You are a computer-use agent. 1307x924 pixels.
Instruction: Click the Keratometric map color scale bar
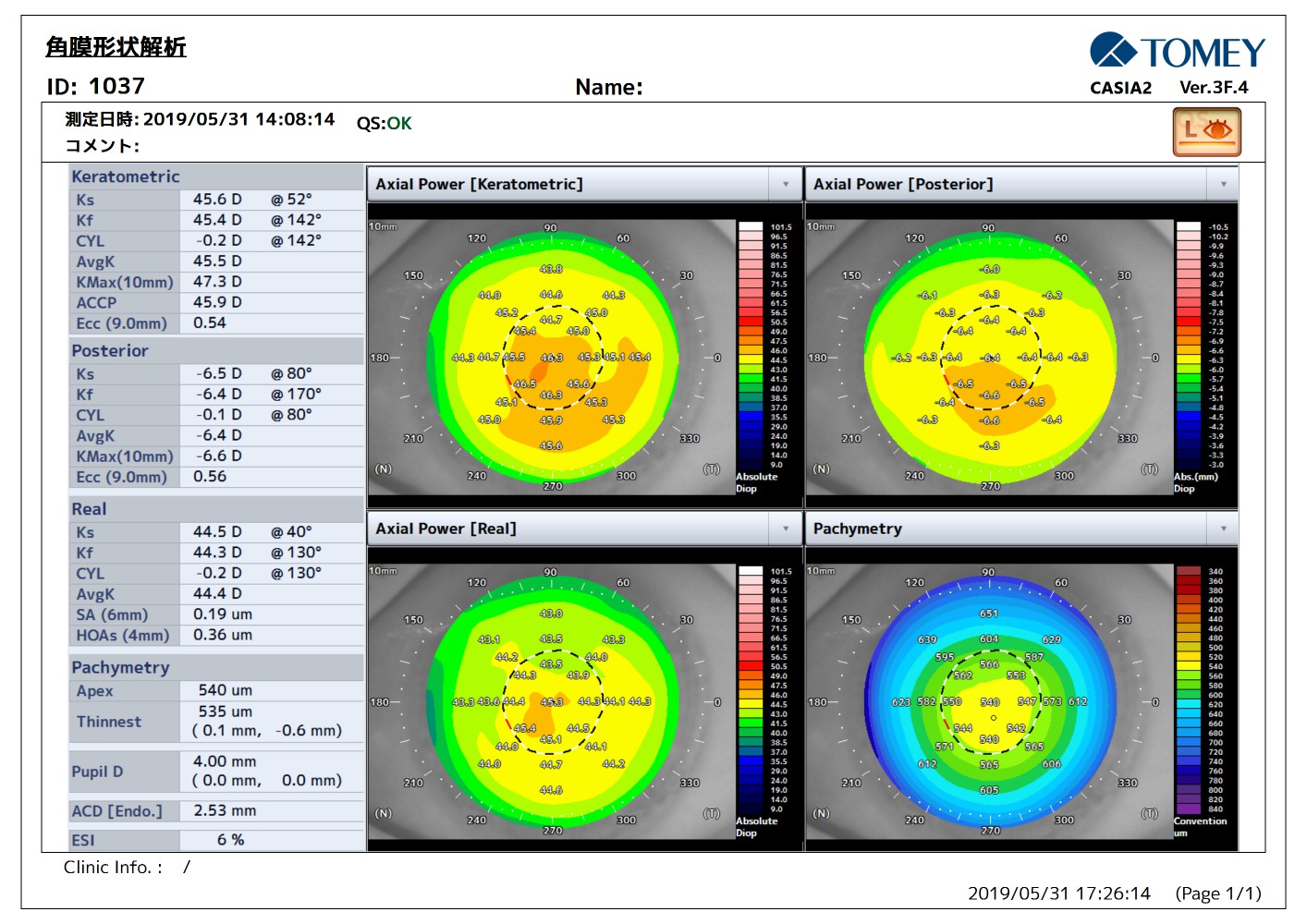[751, 346]
